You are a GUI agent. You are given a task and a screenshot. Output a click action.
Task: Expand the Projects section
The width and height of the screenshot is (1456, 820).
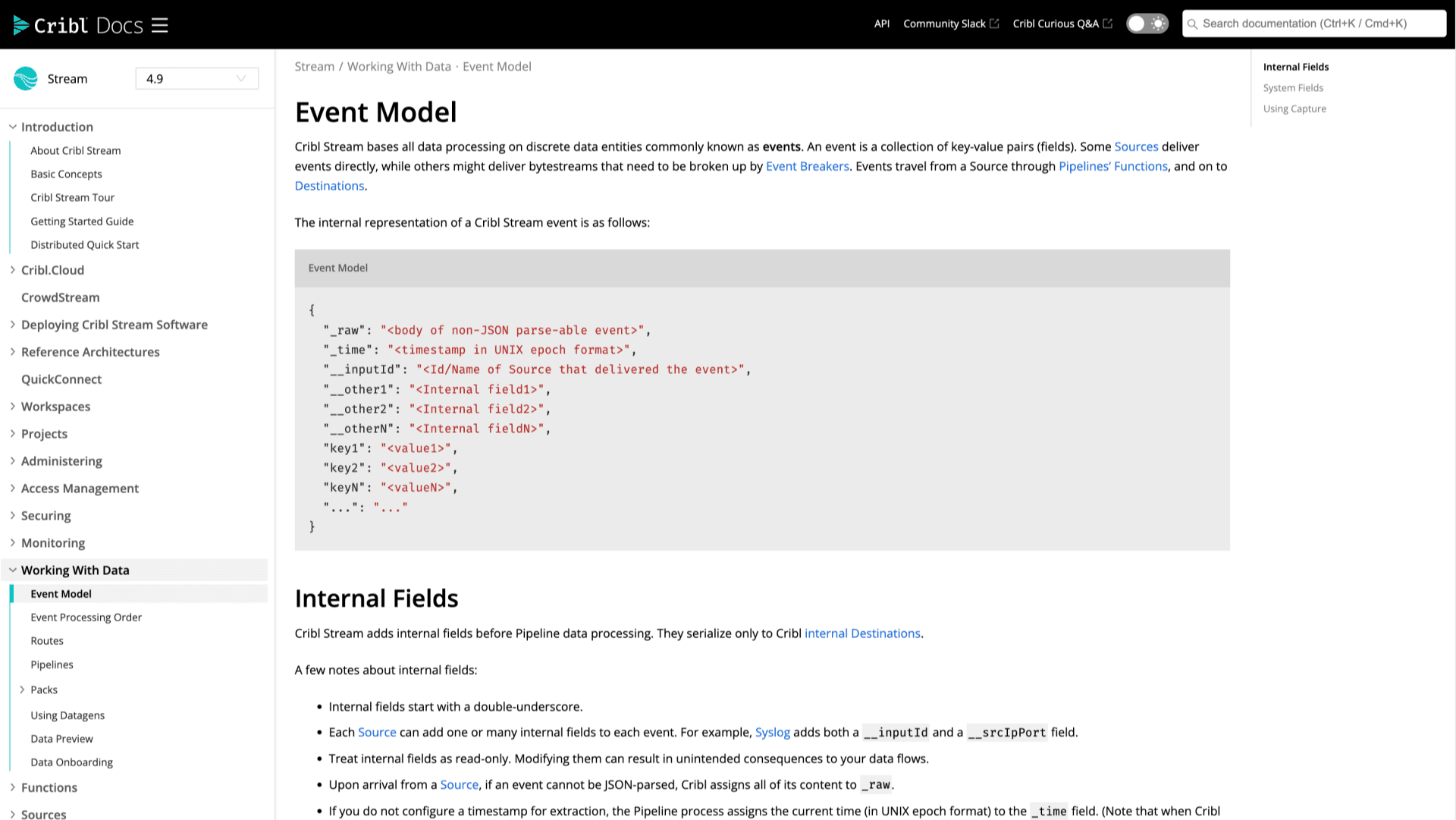(13, 434)
